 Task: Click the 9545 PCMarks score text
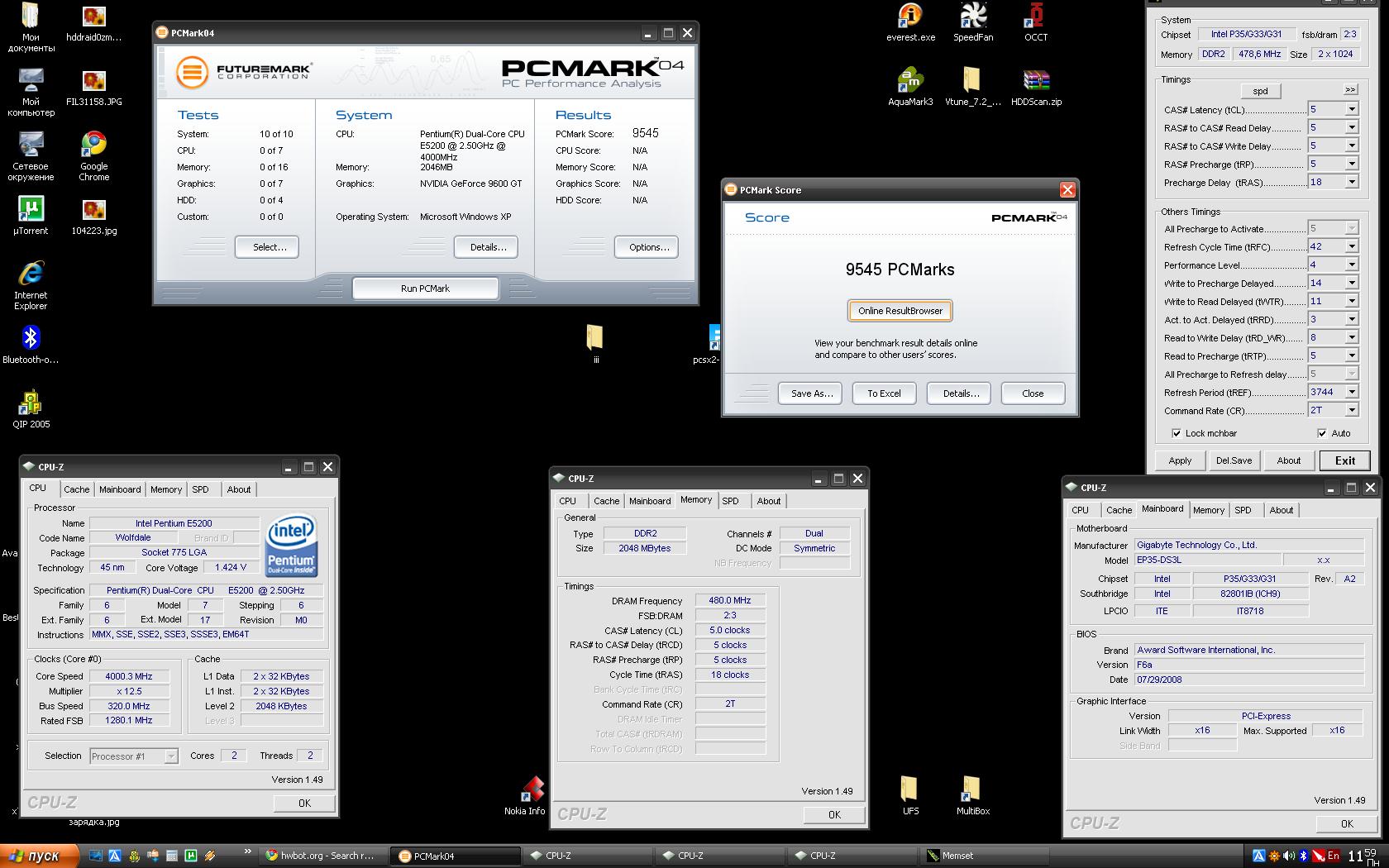pyautogui.click(x=900, y=269)
